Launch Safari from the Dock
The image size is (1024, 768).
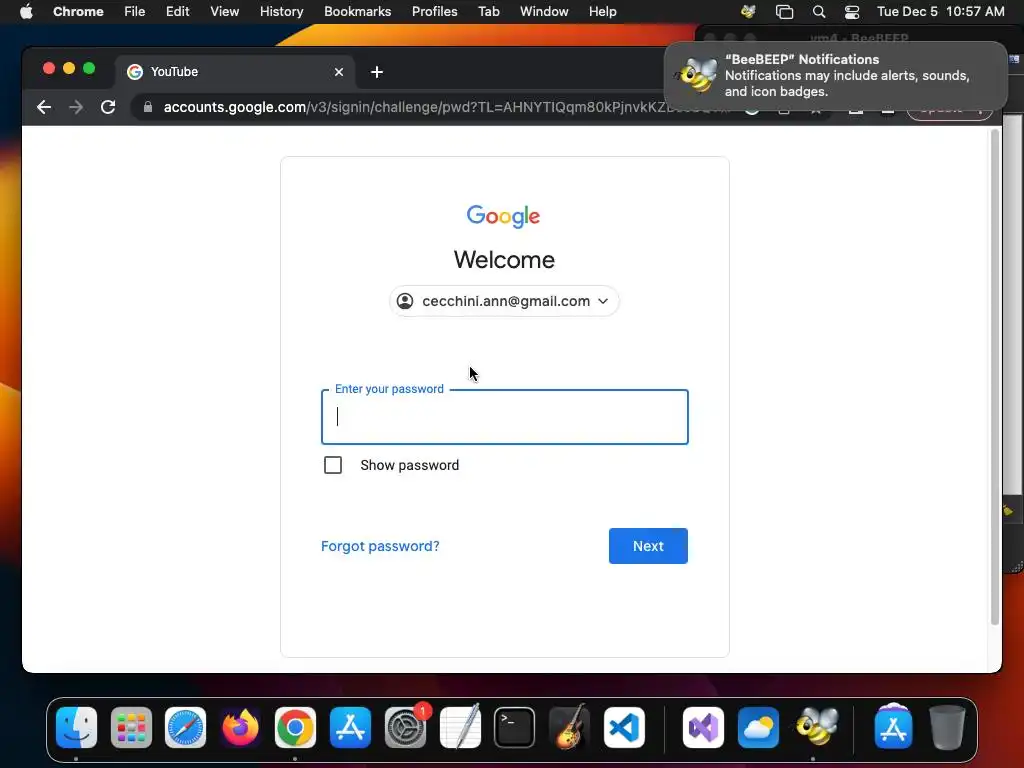click(x=185, y=728)
